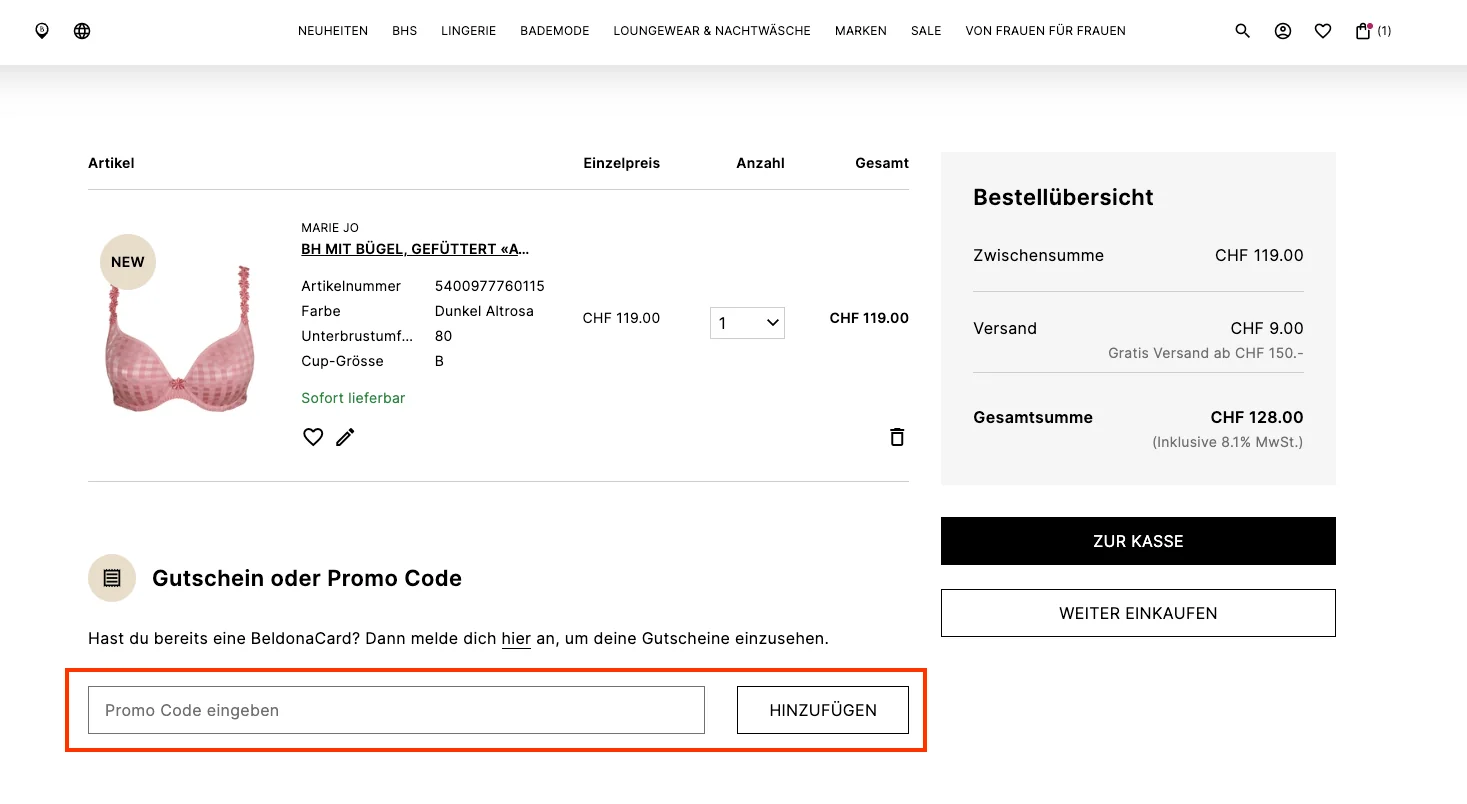
Task: Delete the bra using the trash icon
Action: coord(896,437)
